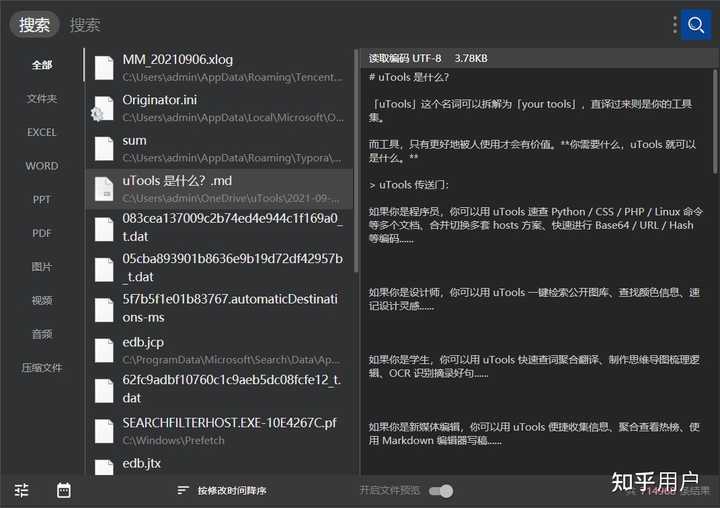Click the uTools 是什么？.md file icon
The image size is (720, 508).
pos(104,189)
